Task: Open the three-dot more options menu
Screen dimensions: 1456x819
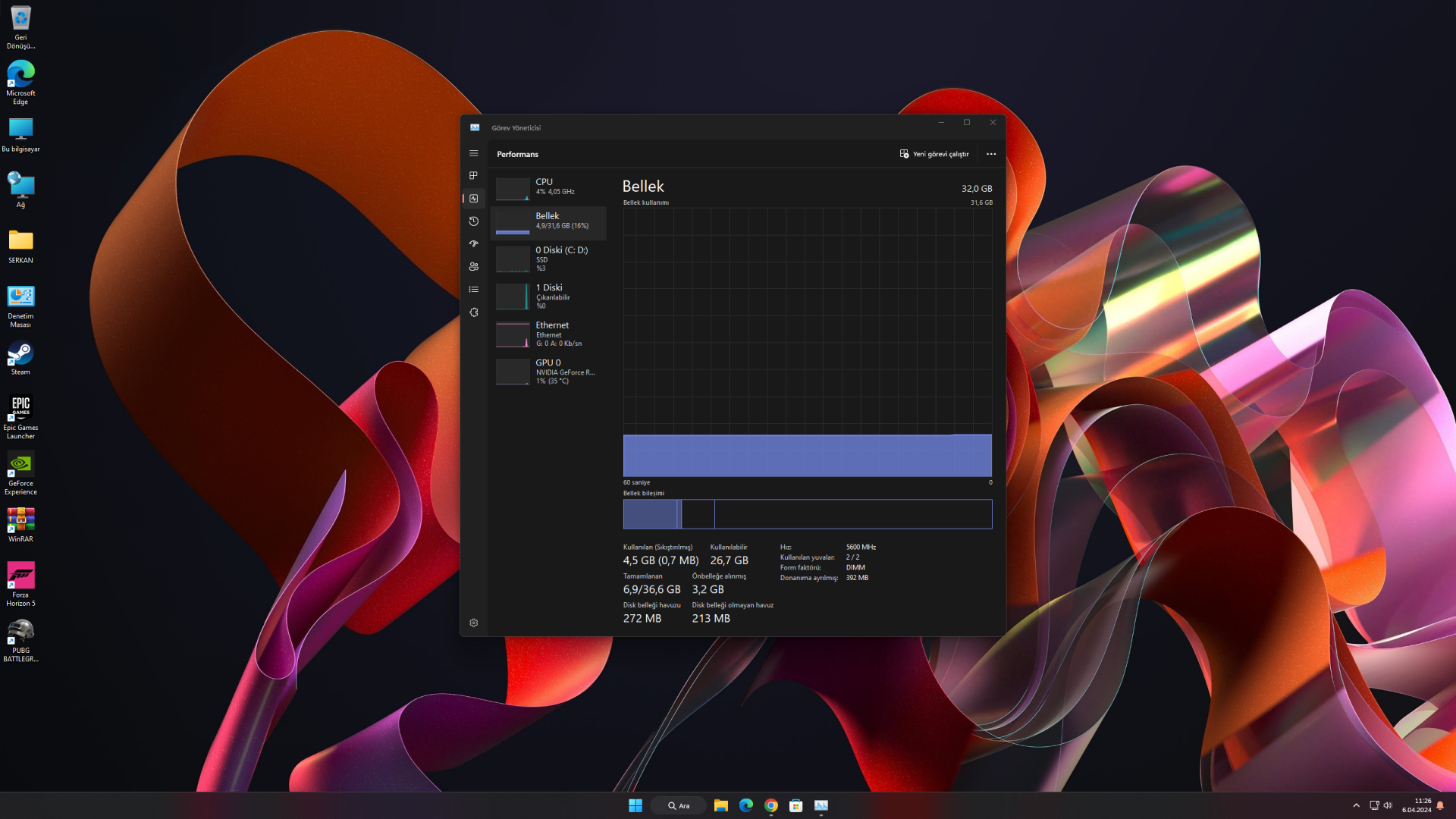Action: (x=990, y=154)
